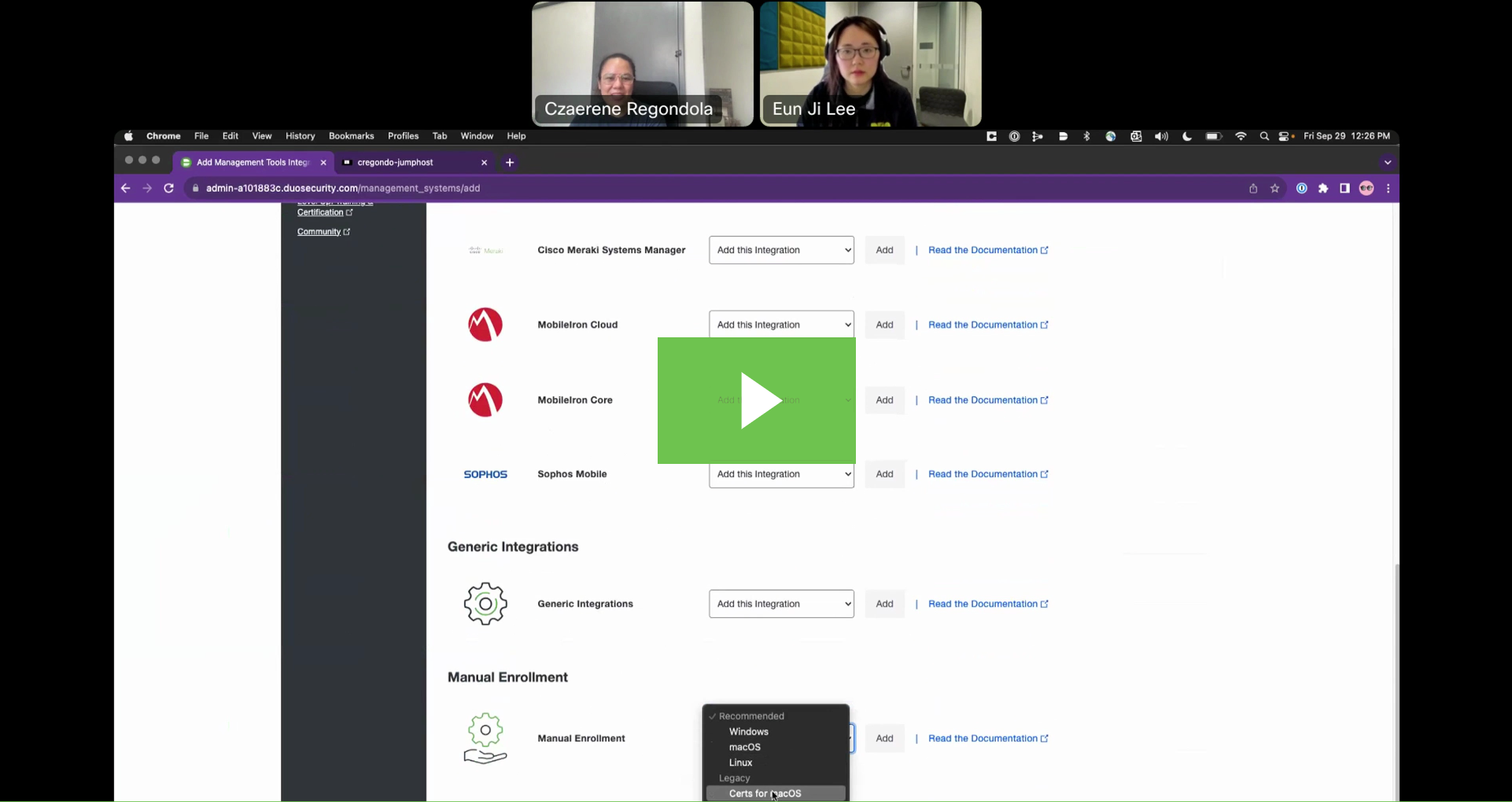Open Read the Documentation for MobileIron Core

[x=987, y=400]
